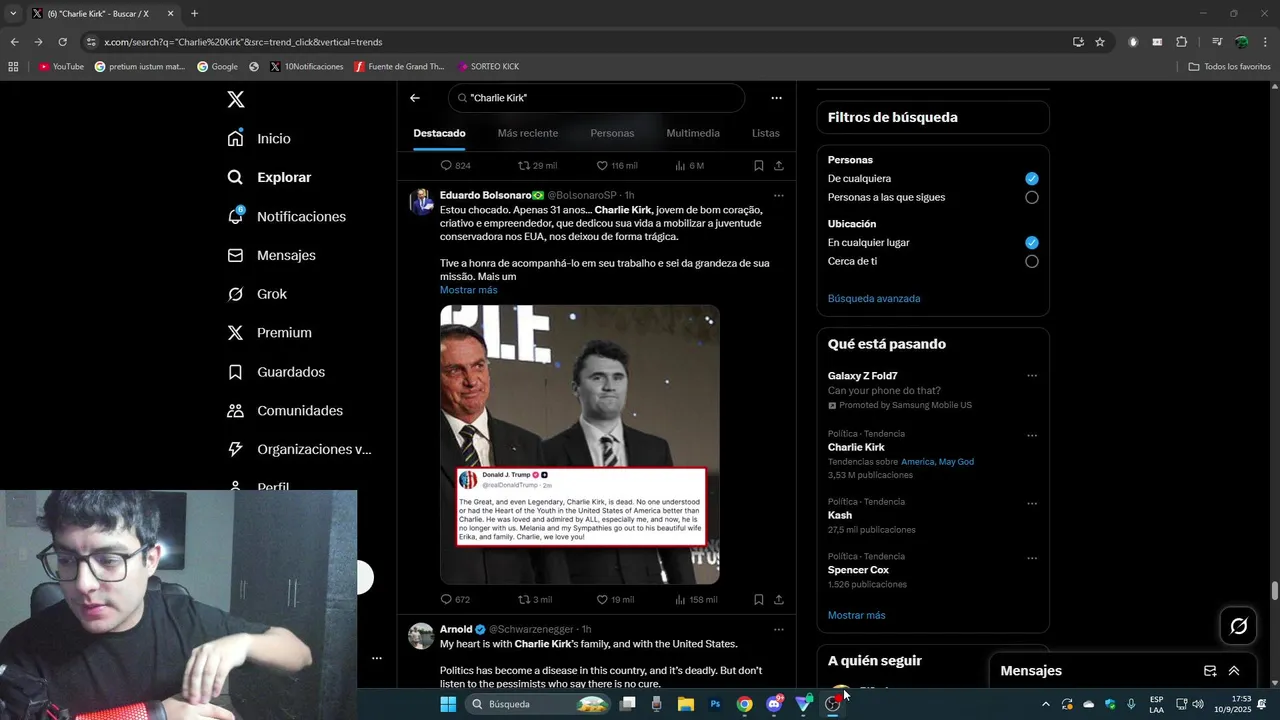The width and height of the screenshot is (1280, 720).
Task: View Bolsonaro post 158 mil views
Action: 696,600
